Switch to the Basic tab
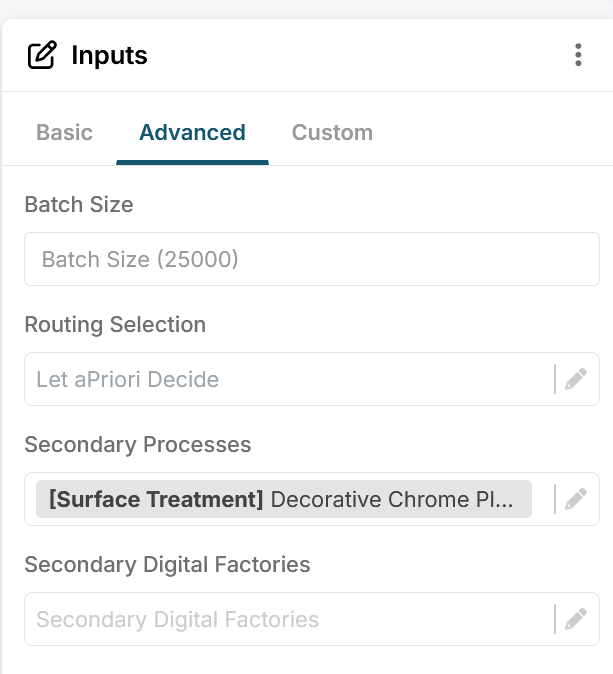Screen dimensions: 613x674 [x=64, y=132]
